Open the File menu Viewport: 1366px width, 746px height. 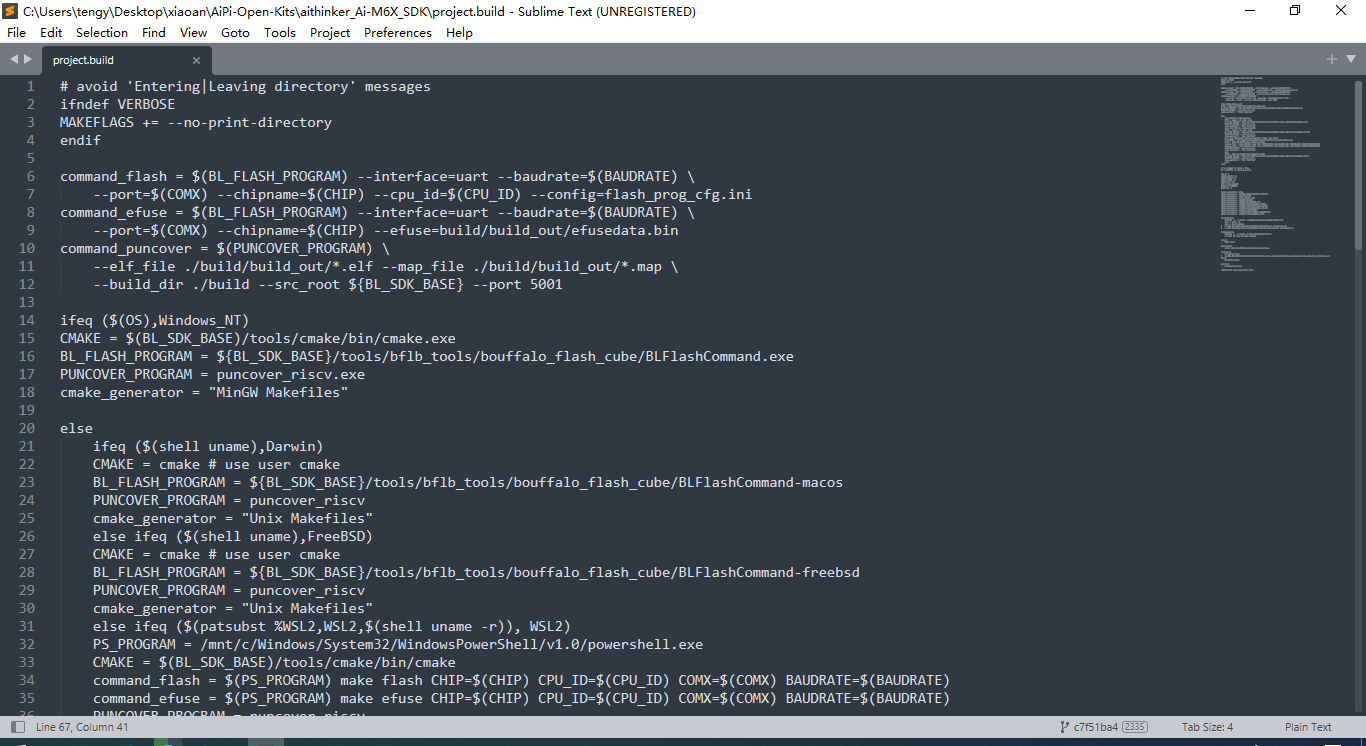coord(16,32)
